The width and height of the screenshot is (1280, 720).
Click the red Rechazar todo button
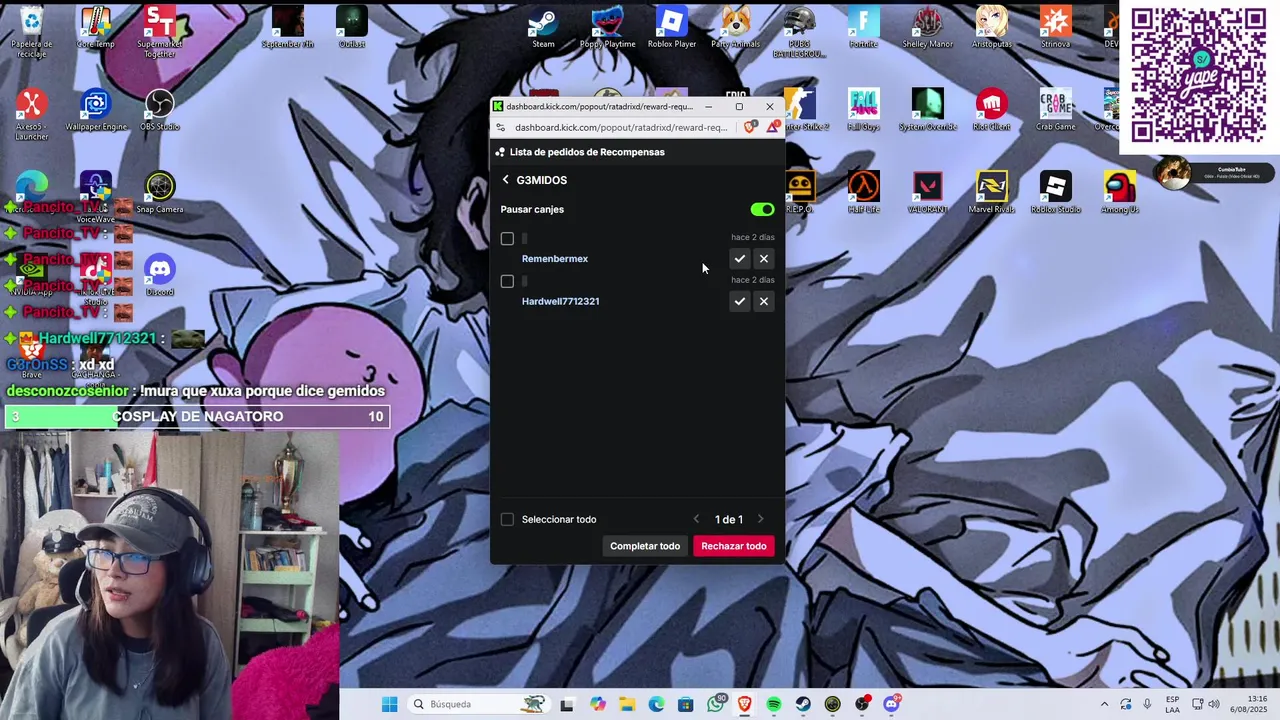tap(734, 546)
